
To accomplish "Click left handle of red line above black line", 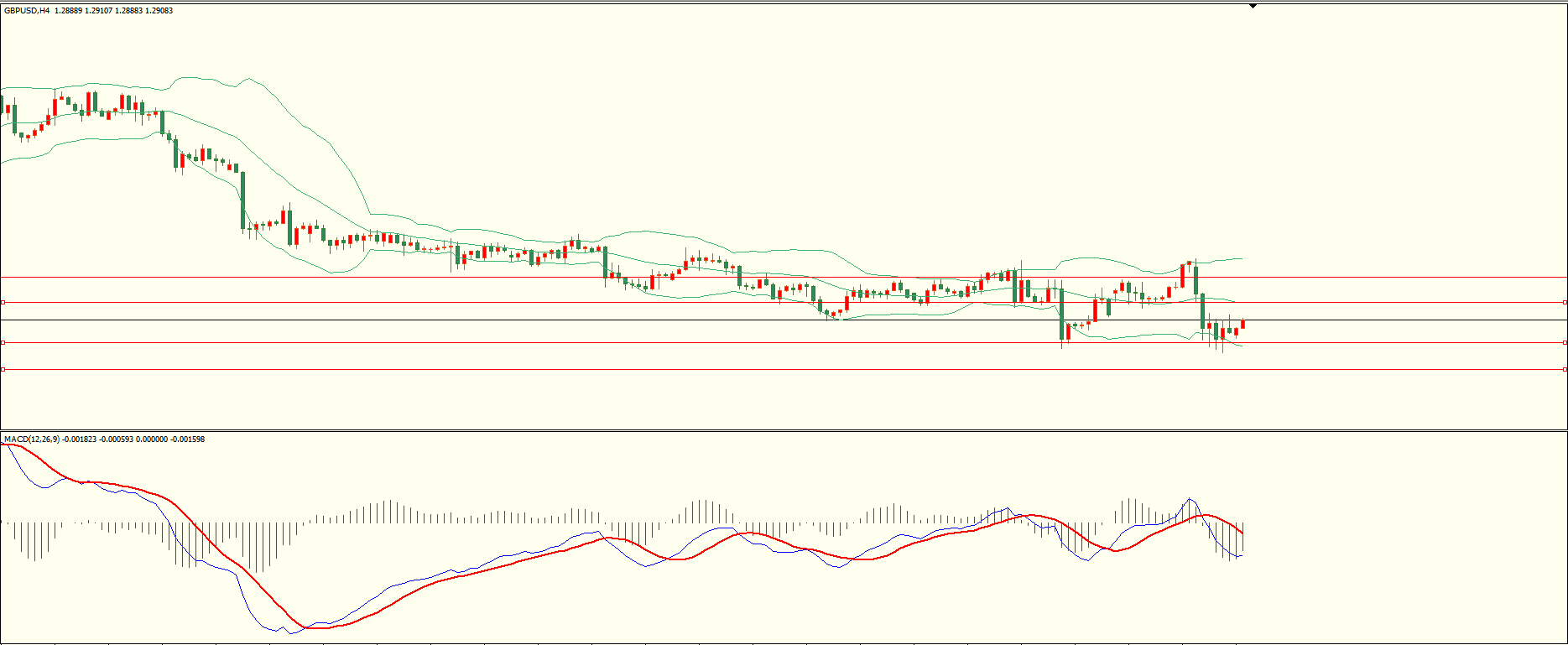I will pos(3,302).
